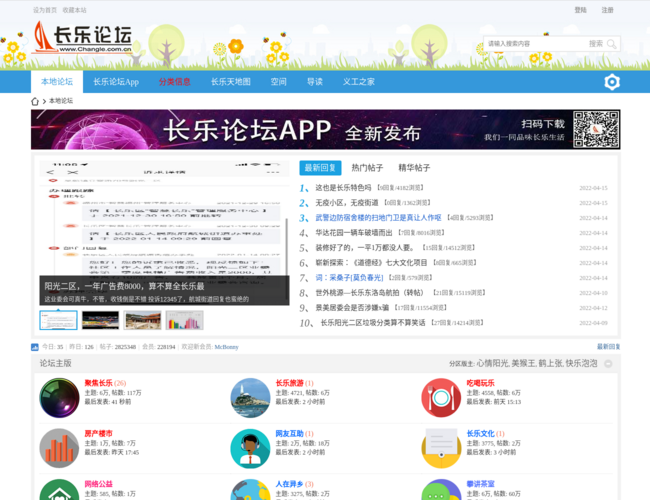The height and width of the screenshot is (500, 650).
Task: Click the search magnifier icon
Action: click(x=611, y=44)
